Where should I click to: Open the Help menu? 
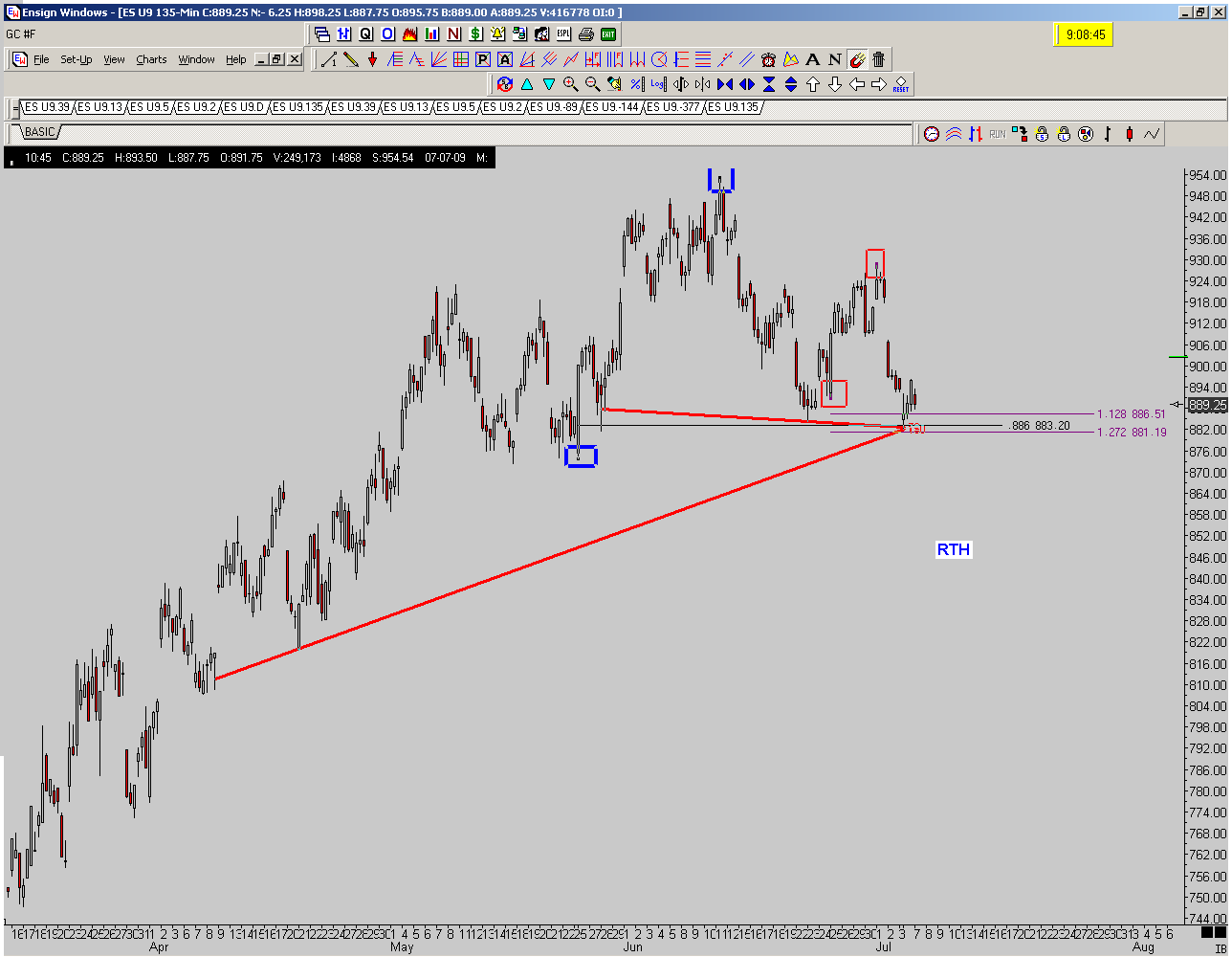pos(236,59)
